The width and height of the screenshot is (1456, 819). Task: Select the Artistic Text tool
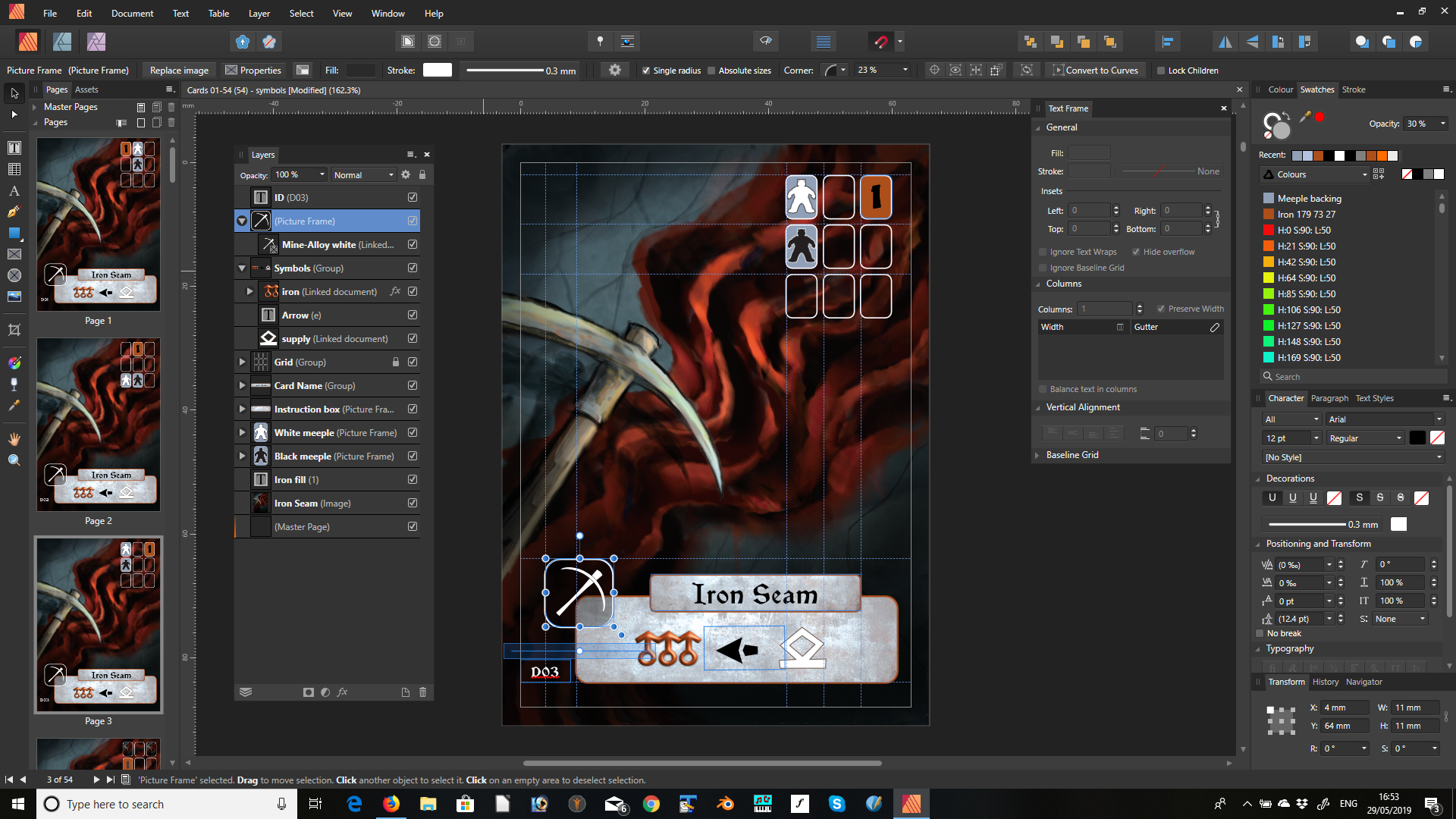tap(14, 191)
